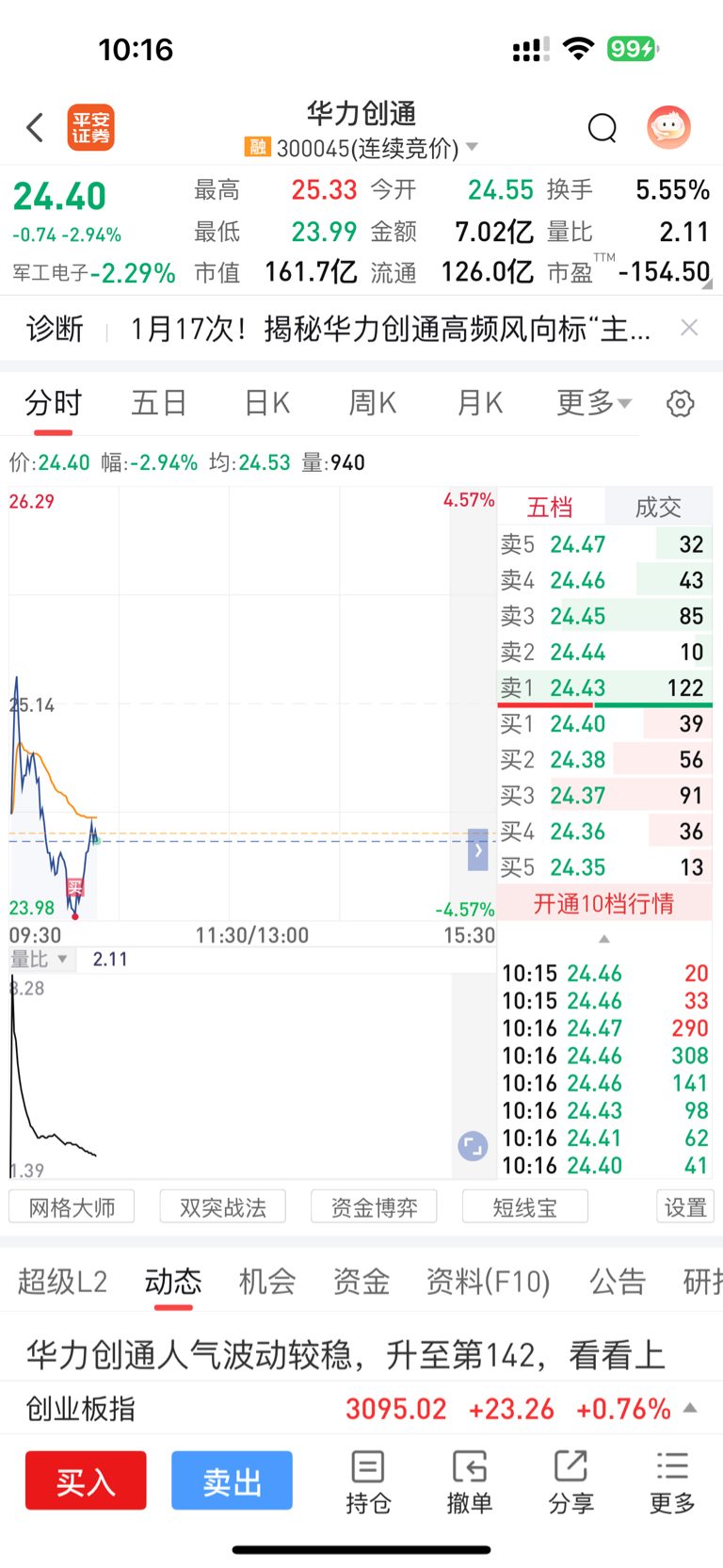Screen dimensions: 723x1568
Task: Tap the orange 融 margin badge
Action: (x=257, y=147)
